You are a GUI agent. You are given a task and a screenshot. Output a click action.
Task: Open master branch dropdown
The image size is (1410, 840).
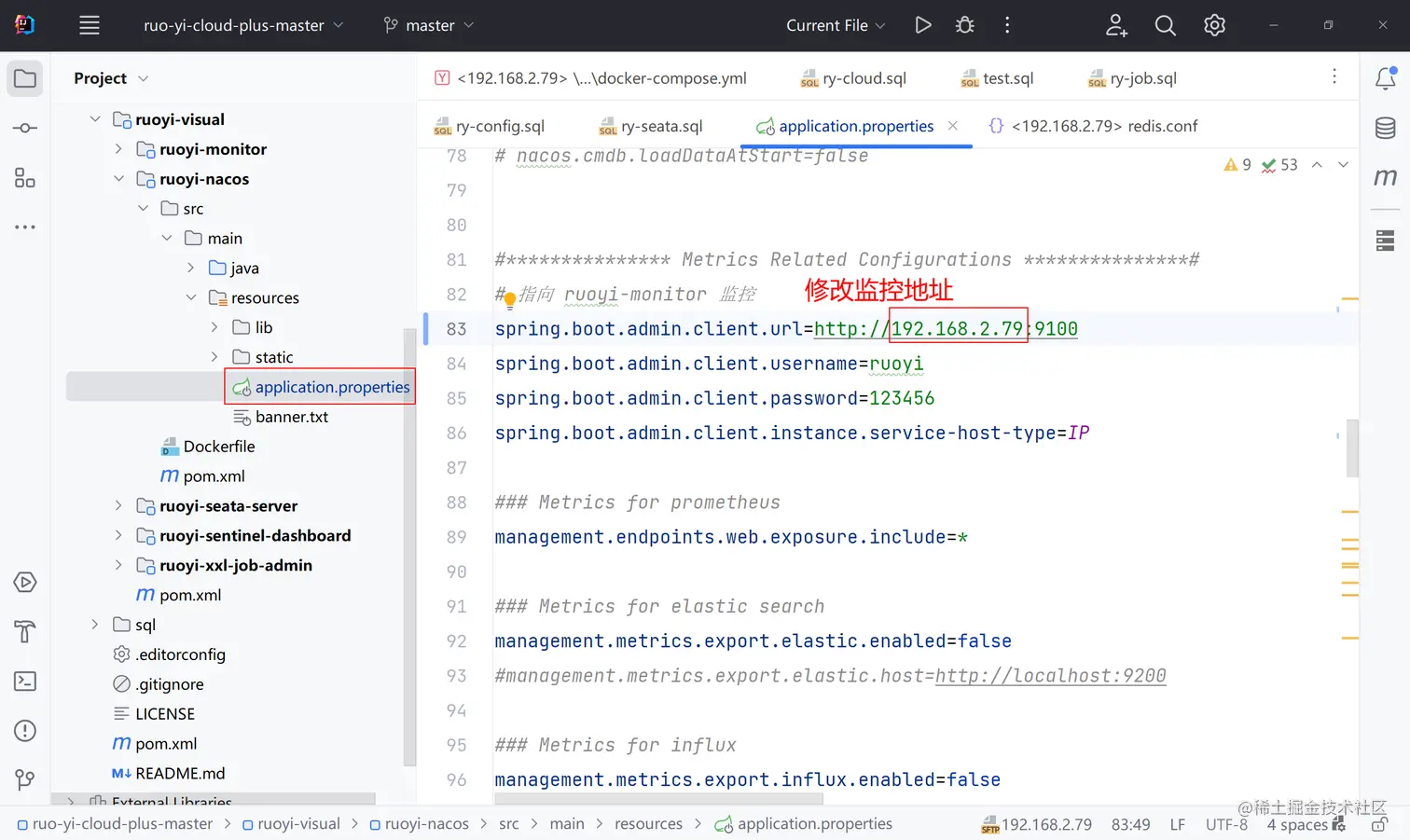click(x=430, y=25)
